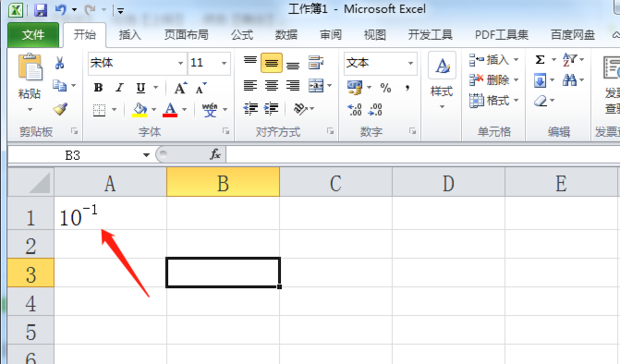Click the phonetic guide wén icon
The width and height of the screenshot is (620, 364).
210,110
